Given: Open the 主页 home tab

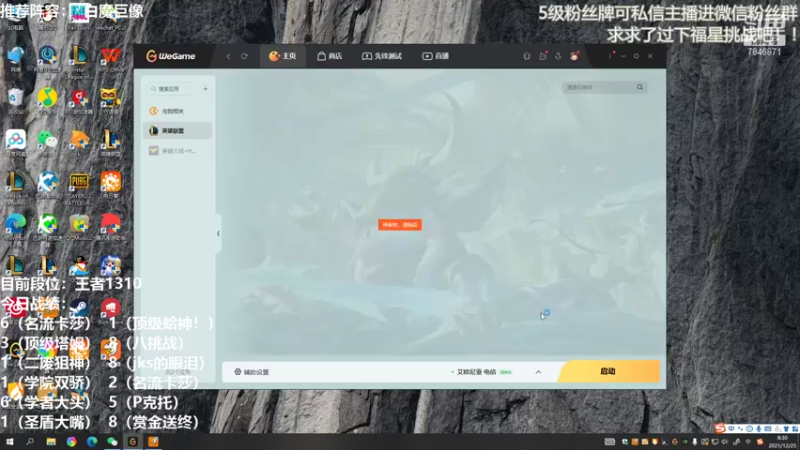Looking at the screenshot, I should coord(283,56).
